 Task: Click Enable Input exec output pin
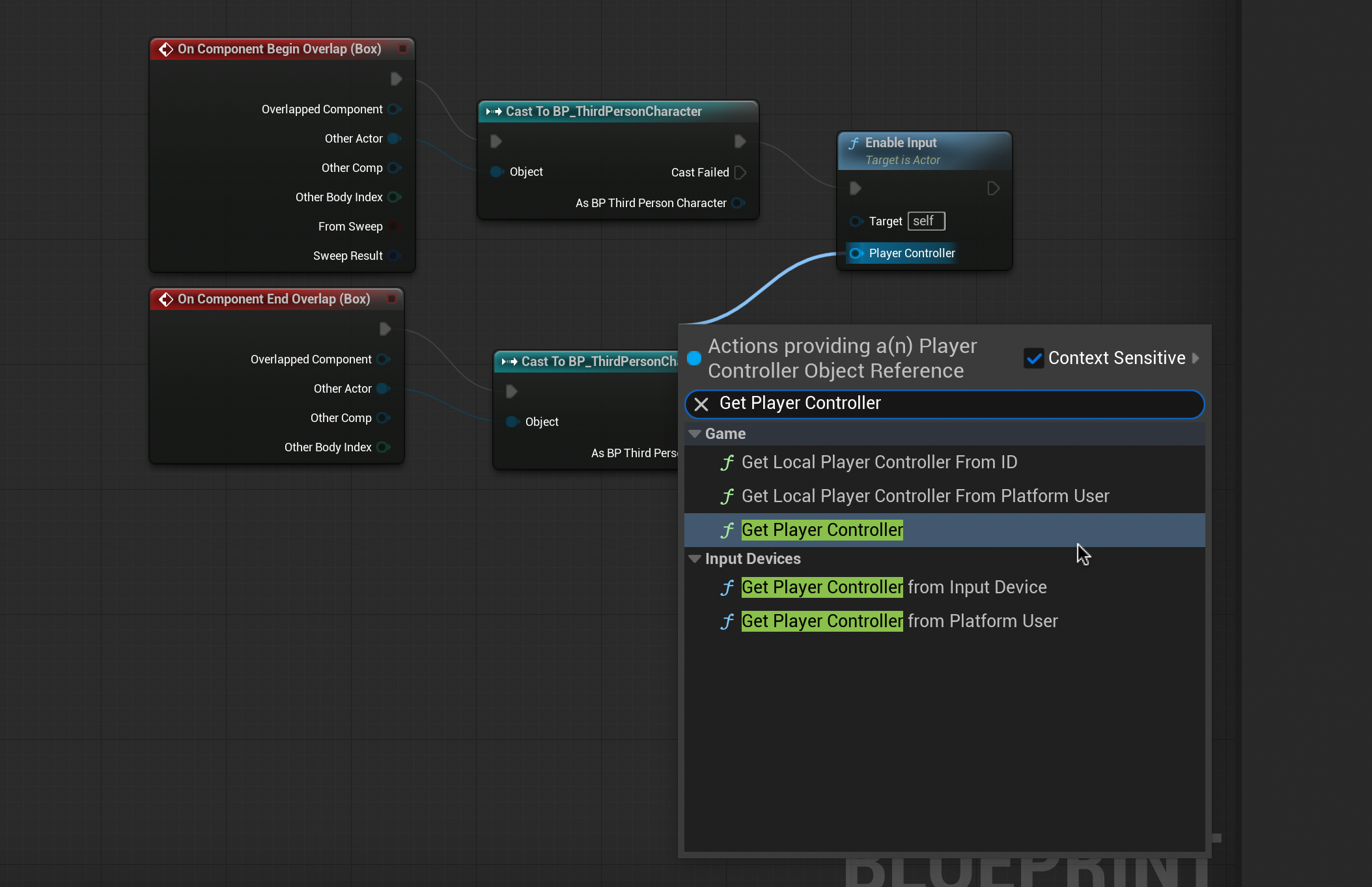tap(993, 188)
